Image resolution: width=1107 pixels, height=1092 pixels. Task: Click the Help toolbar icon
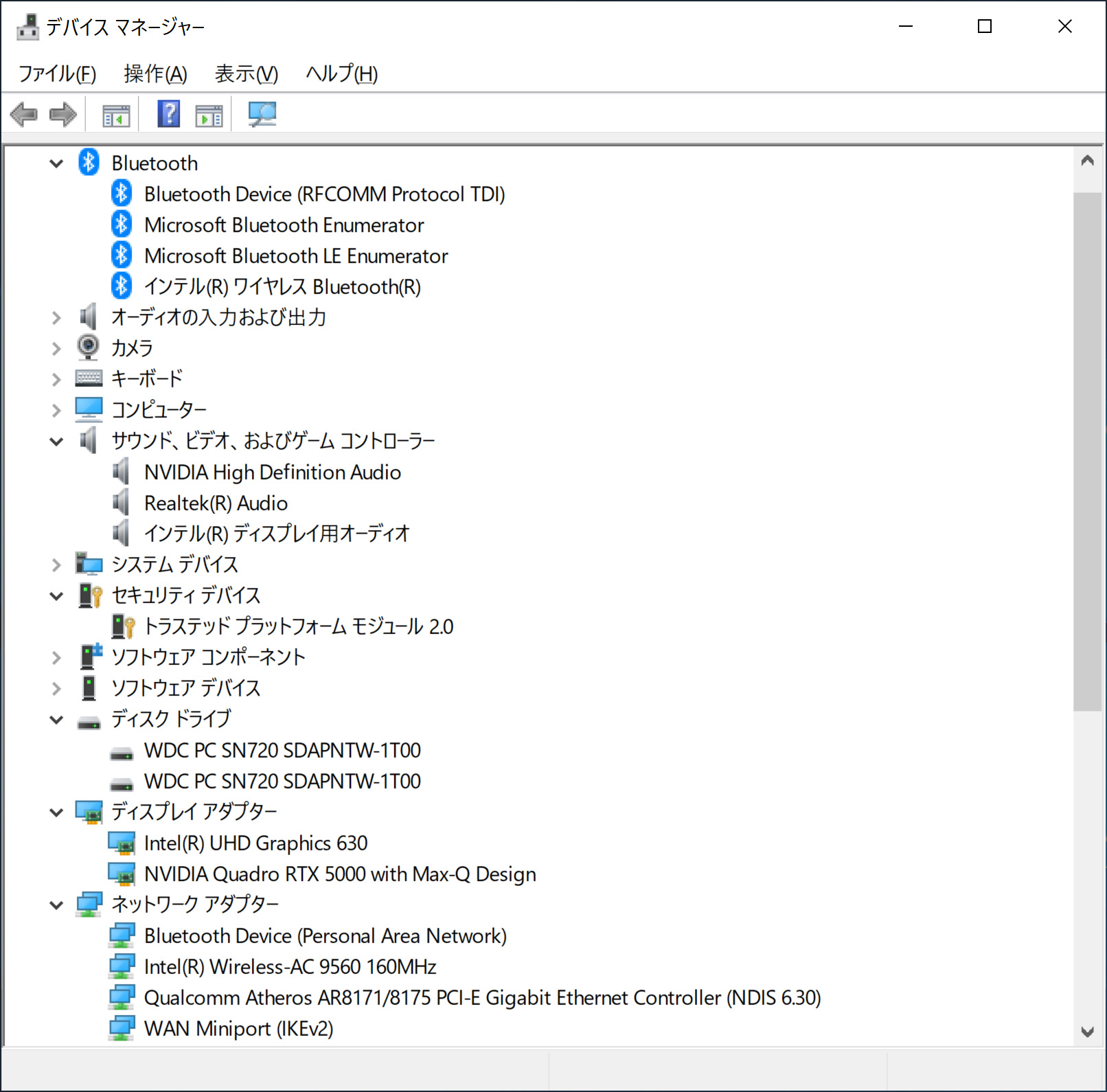tap(167, 114)
